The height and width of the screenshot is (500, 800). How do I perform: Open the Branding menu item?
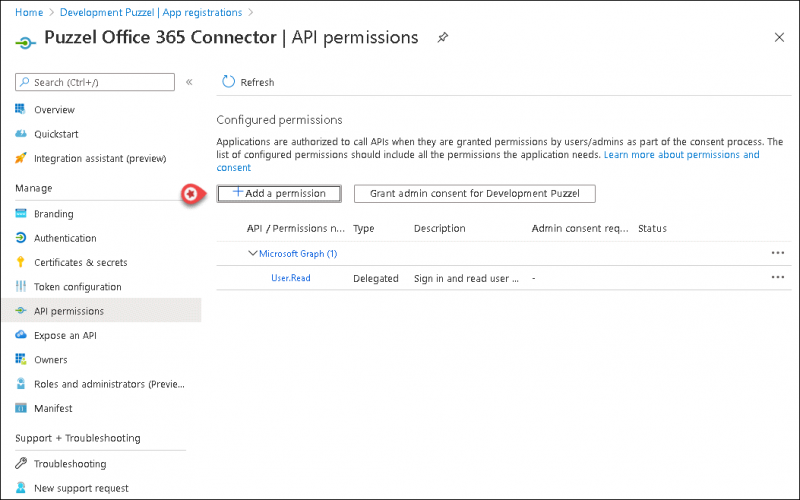click(53, 214)
